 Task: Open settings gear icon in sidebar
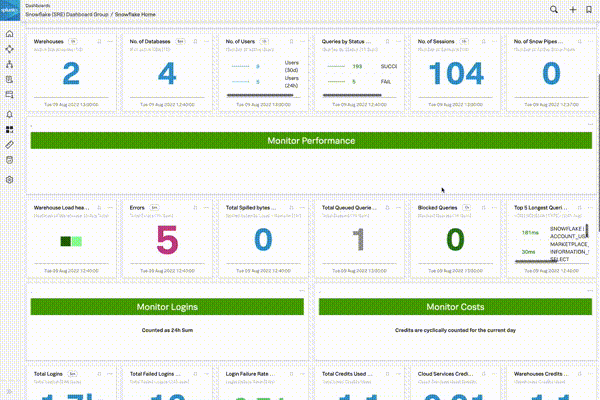point(9,180)
